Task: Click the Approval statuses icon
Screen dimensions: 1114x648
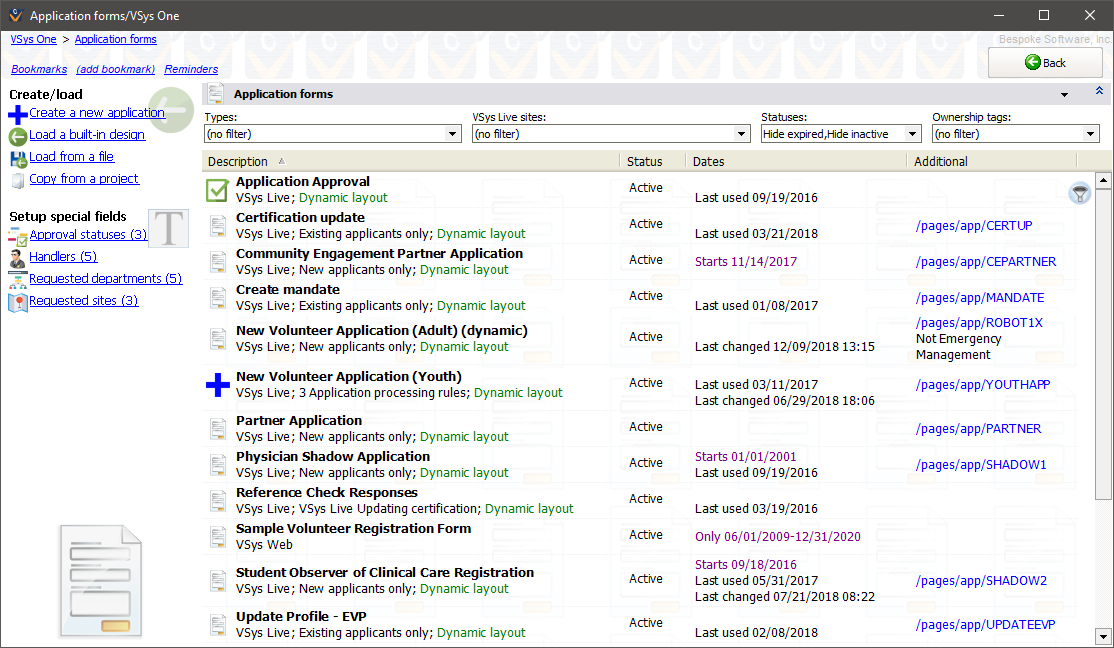Action: [19, 237]
